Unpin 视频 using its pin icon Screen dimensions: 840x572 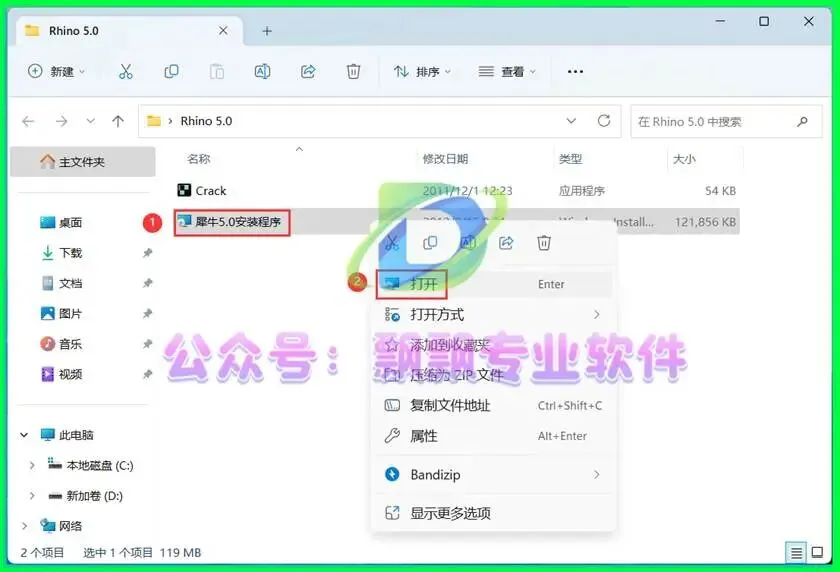point(147,374)
